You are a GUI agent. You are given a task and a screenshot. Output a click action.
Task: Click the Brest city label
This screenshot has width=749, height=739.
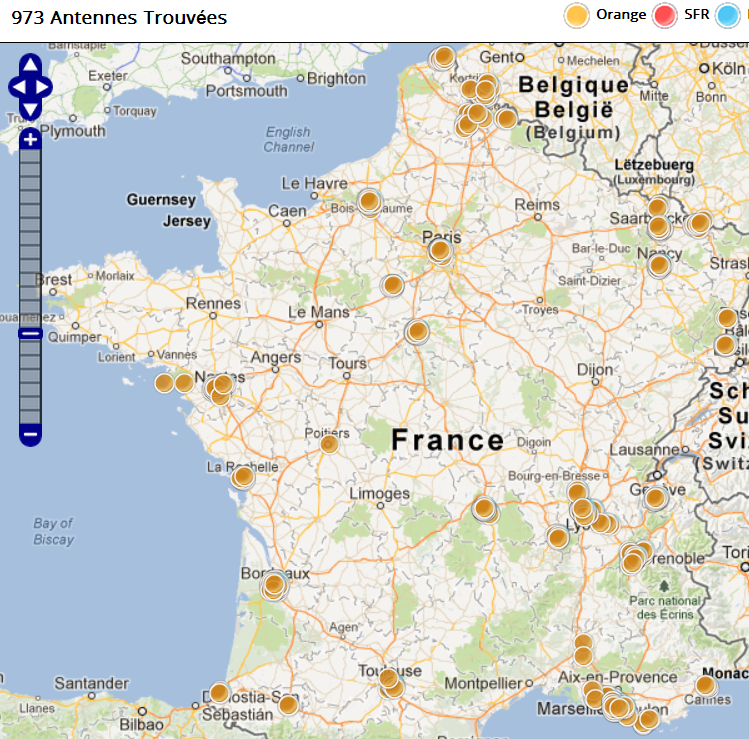[54, 279]
